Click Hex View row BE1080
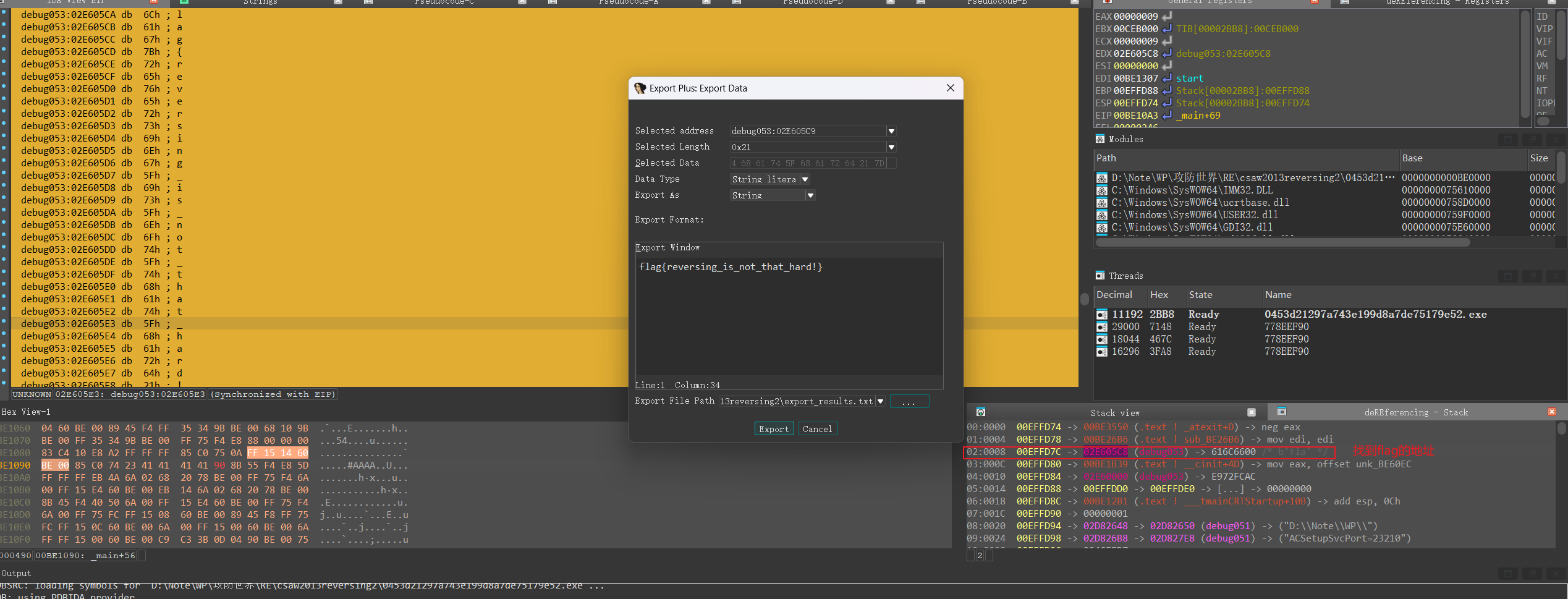This screenshot has height=599, width=1568. [x=204, y=453]
